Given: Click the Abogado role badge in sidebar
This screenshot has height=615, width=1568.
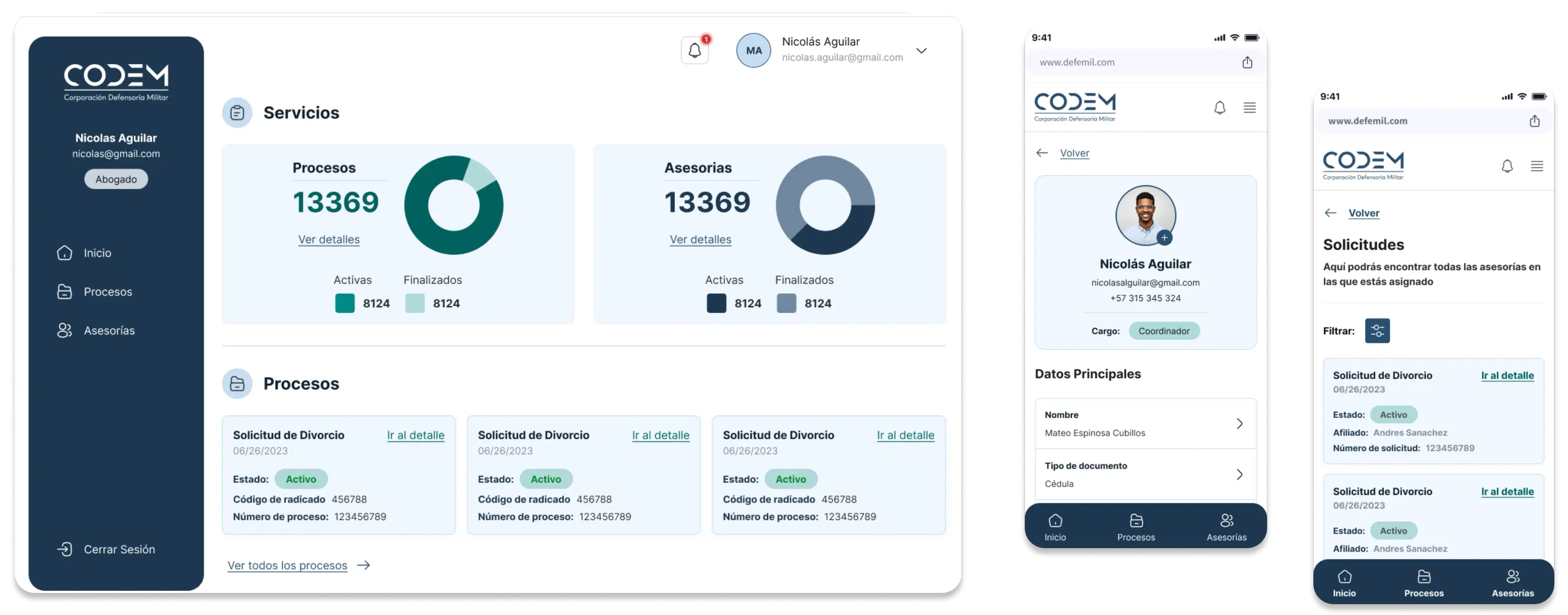Looking at the screenshot, I should pyautogui.click(x=116, y=179).
